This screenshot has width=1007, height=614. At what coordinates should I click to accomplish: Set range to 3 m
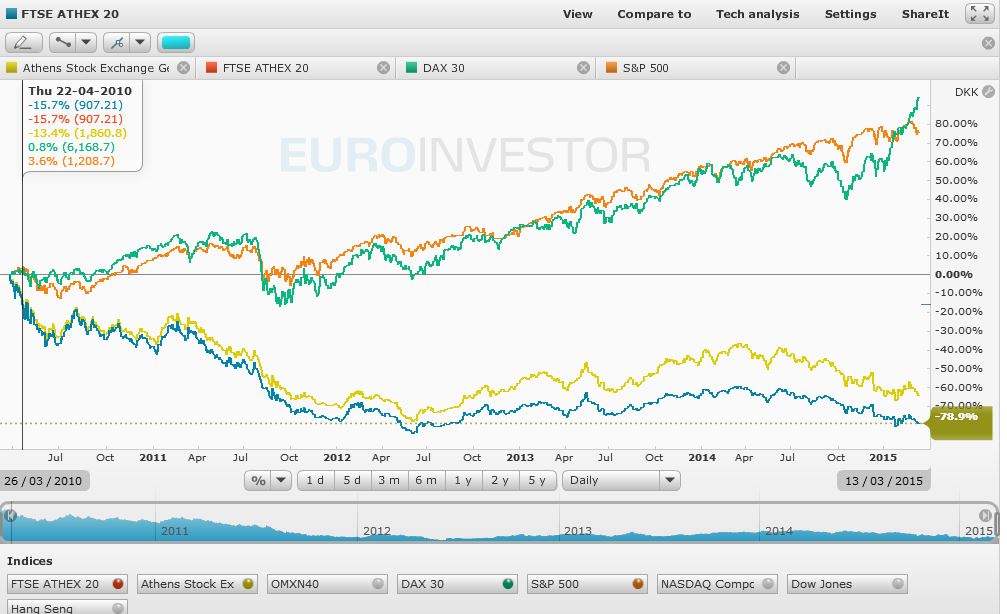[x=389, y=480]
